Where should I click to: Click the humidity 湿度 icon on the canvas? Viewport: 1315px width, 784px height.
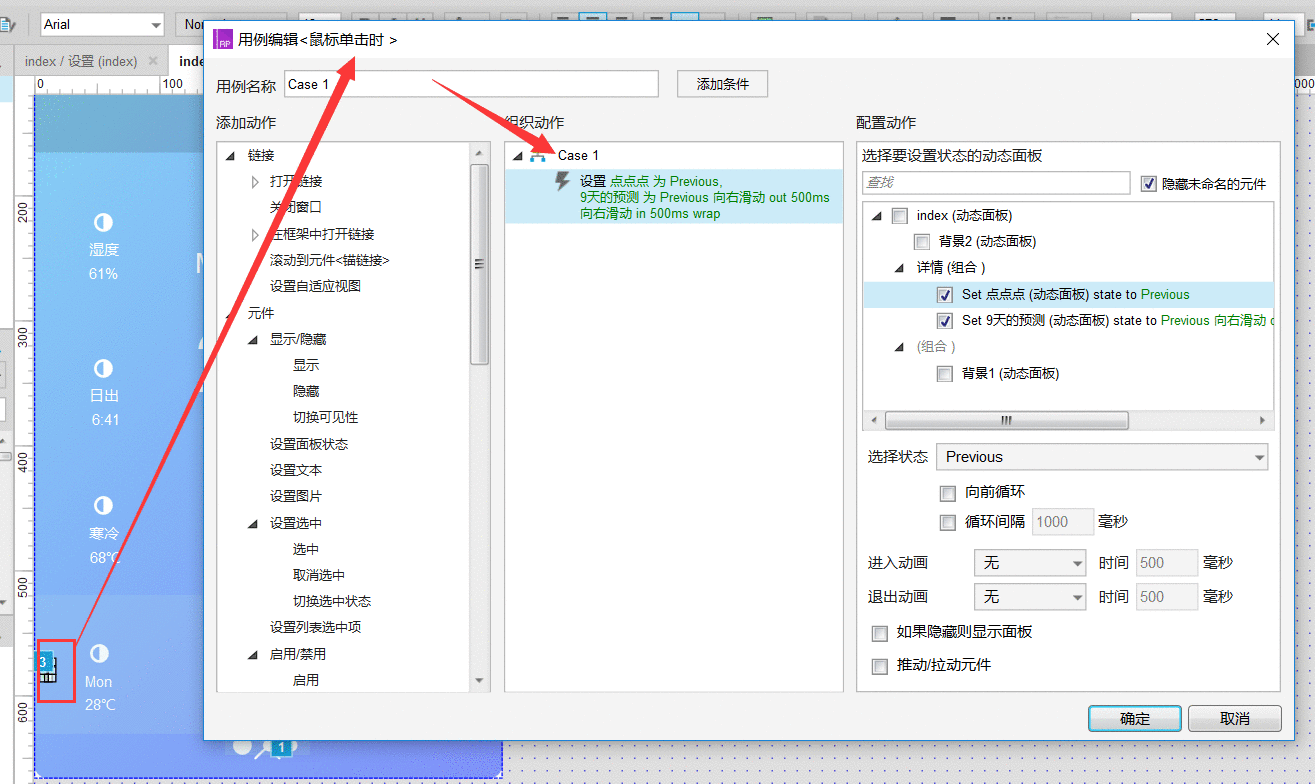(103, 222)
